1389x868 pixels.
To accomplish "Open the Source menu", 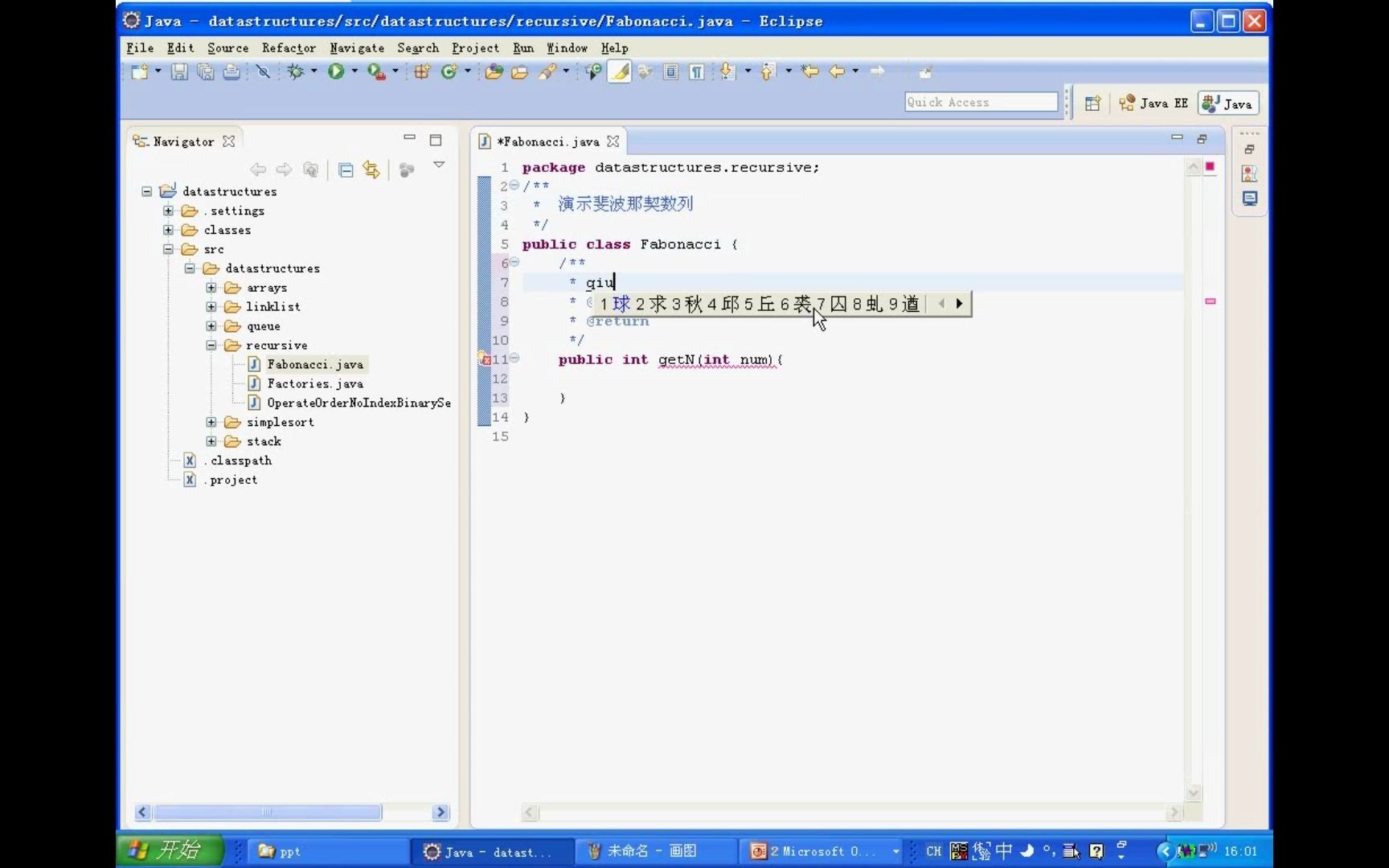I will [x=228, y=48].
